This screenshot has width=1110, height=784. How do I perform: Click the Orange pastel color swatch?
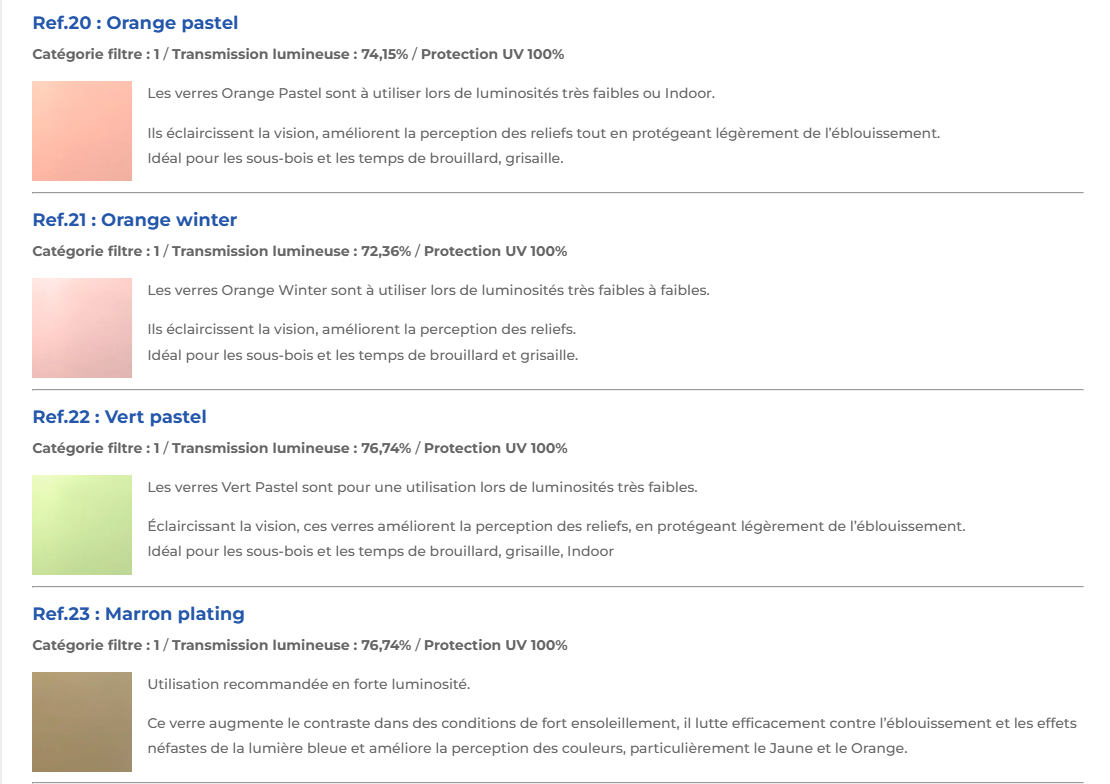(82, 131)
